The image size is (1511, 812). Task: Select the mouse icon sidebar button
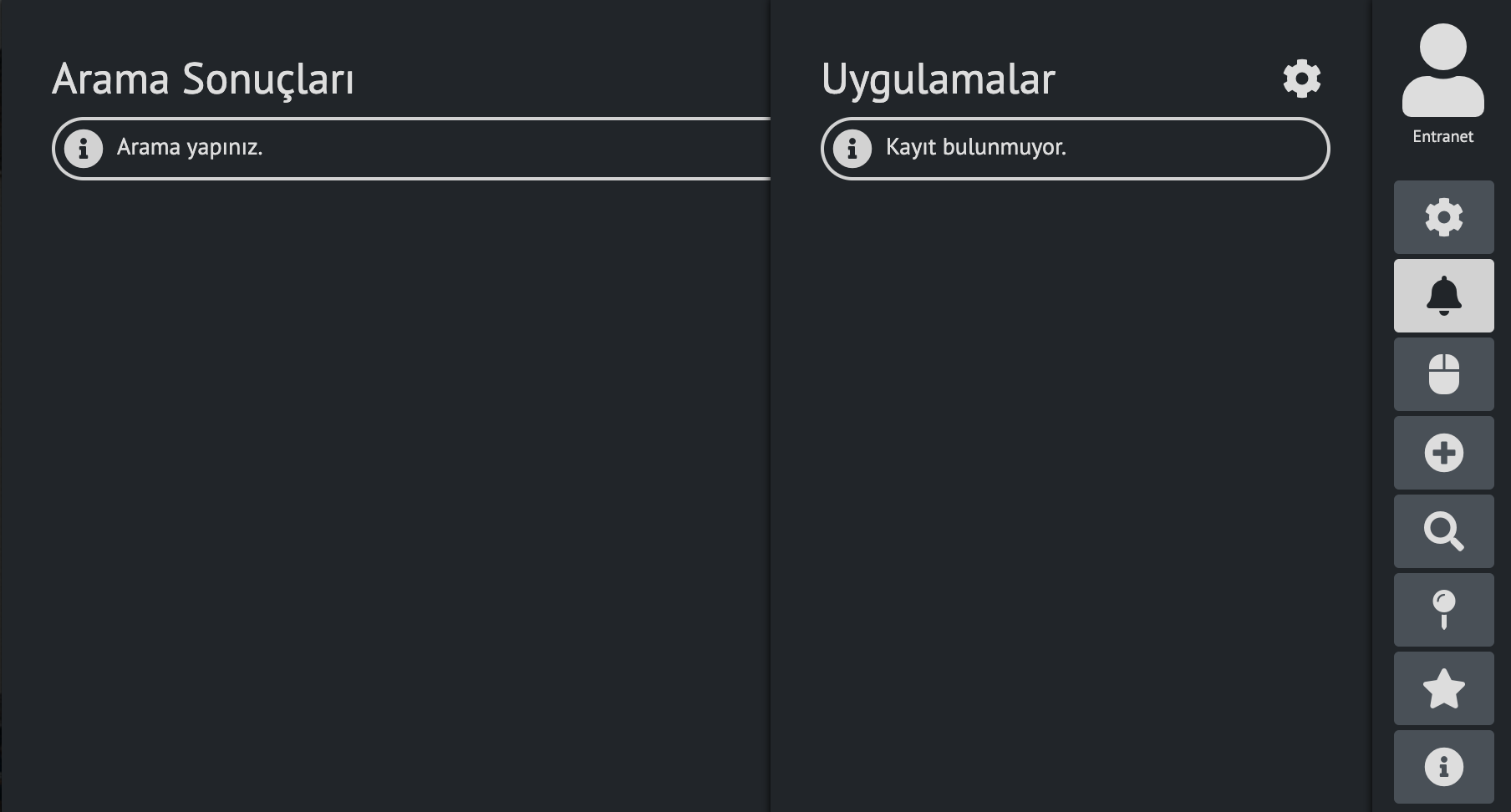coord(1443,374)
